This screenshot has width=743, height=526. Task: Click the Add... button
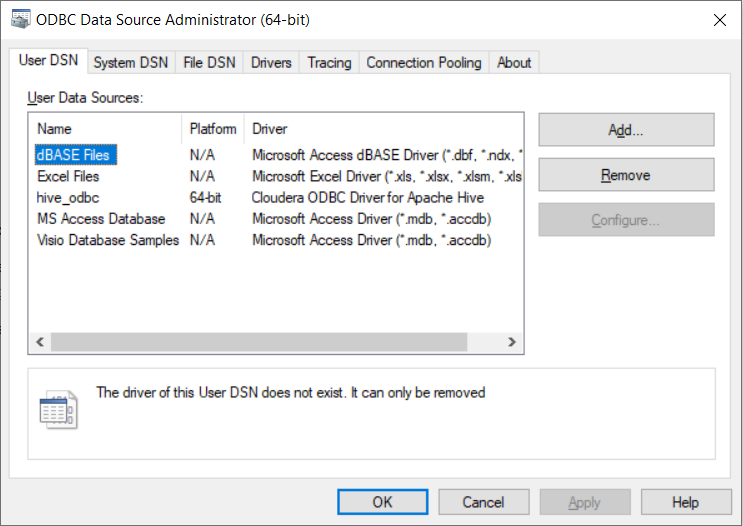[626, 129]
